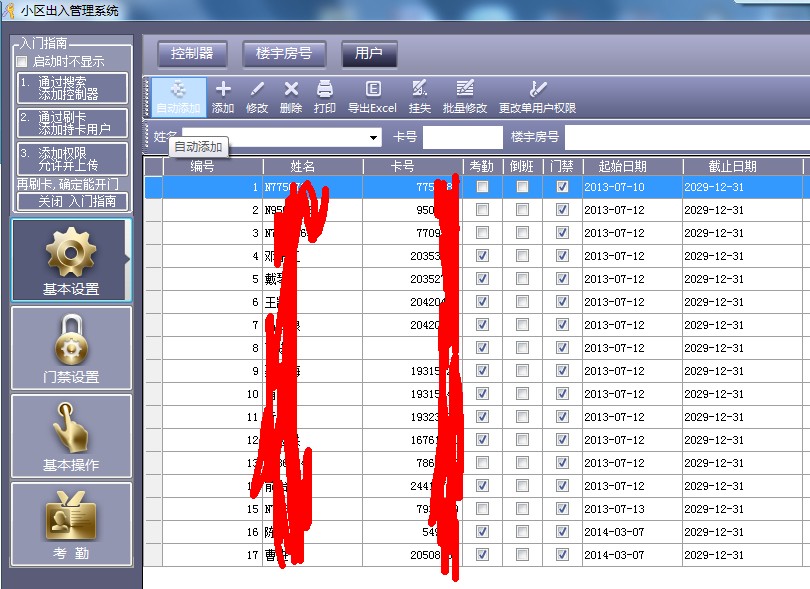The width and height of the screenshot is (810, 589).
Task: Open 基本设置 gear panel
Action: (x=71, y=260)
